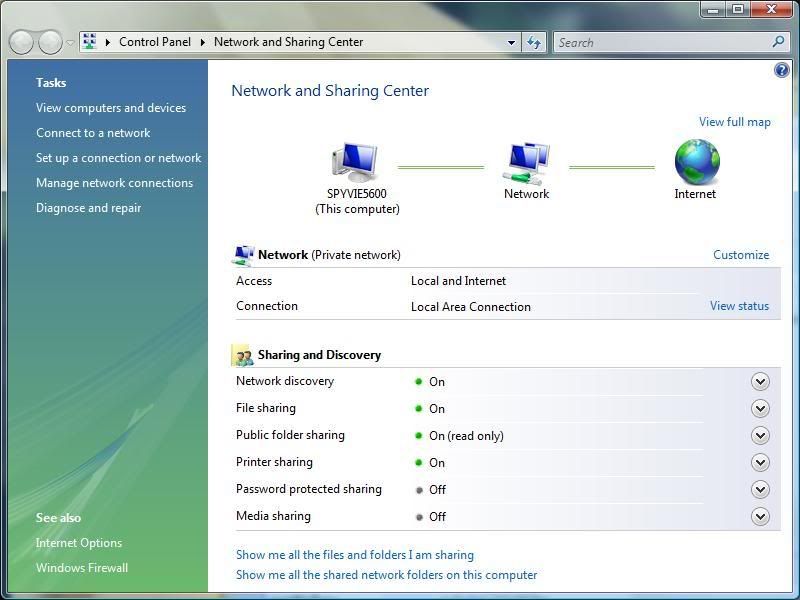Click the View full map link

734,122
